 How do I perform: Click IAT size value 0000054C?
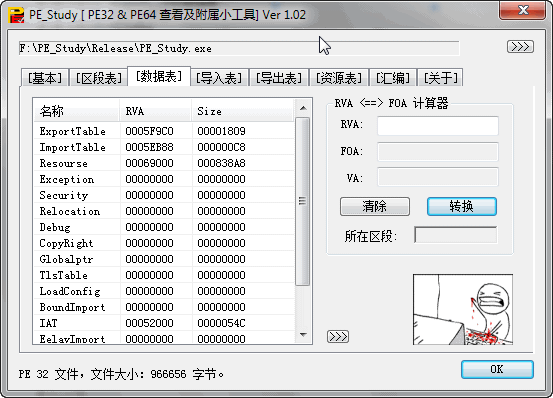(221, 323)
